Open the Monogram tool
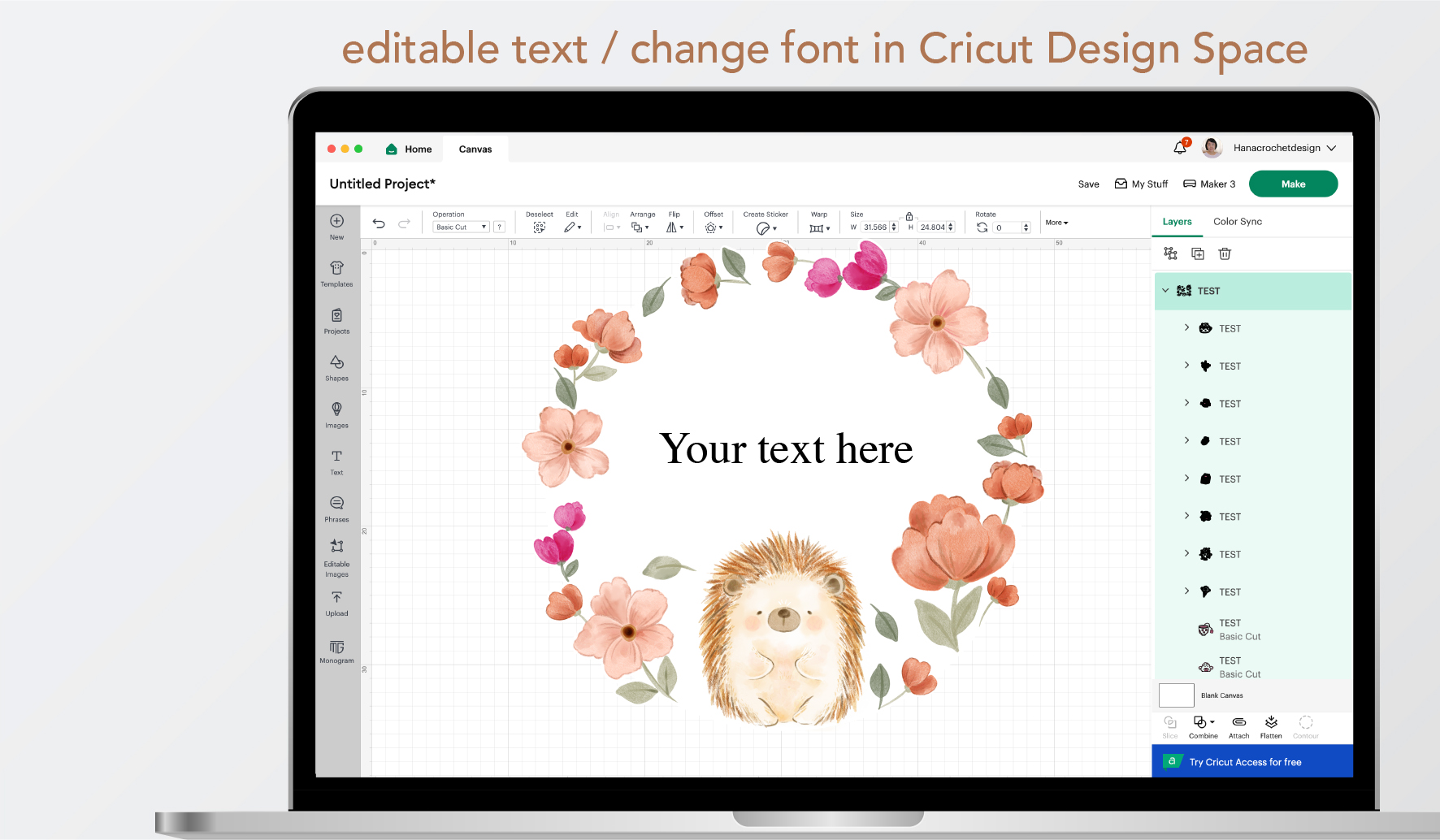Image resolution: width=1440 pixels, height=840 pixels. pyautogui.click(x=336, y=652)
